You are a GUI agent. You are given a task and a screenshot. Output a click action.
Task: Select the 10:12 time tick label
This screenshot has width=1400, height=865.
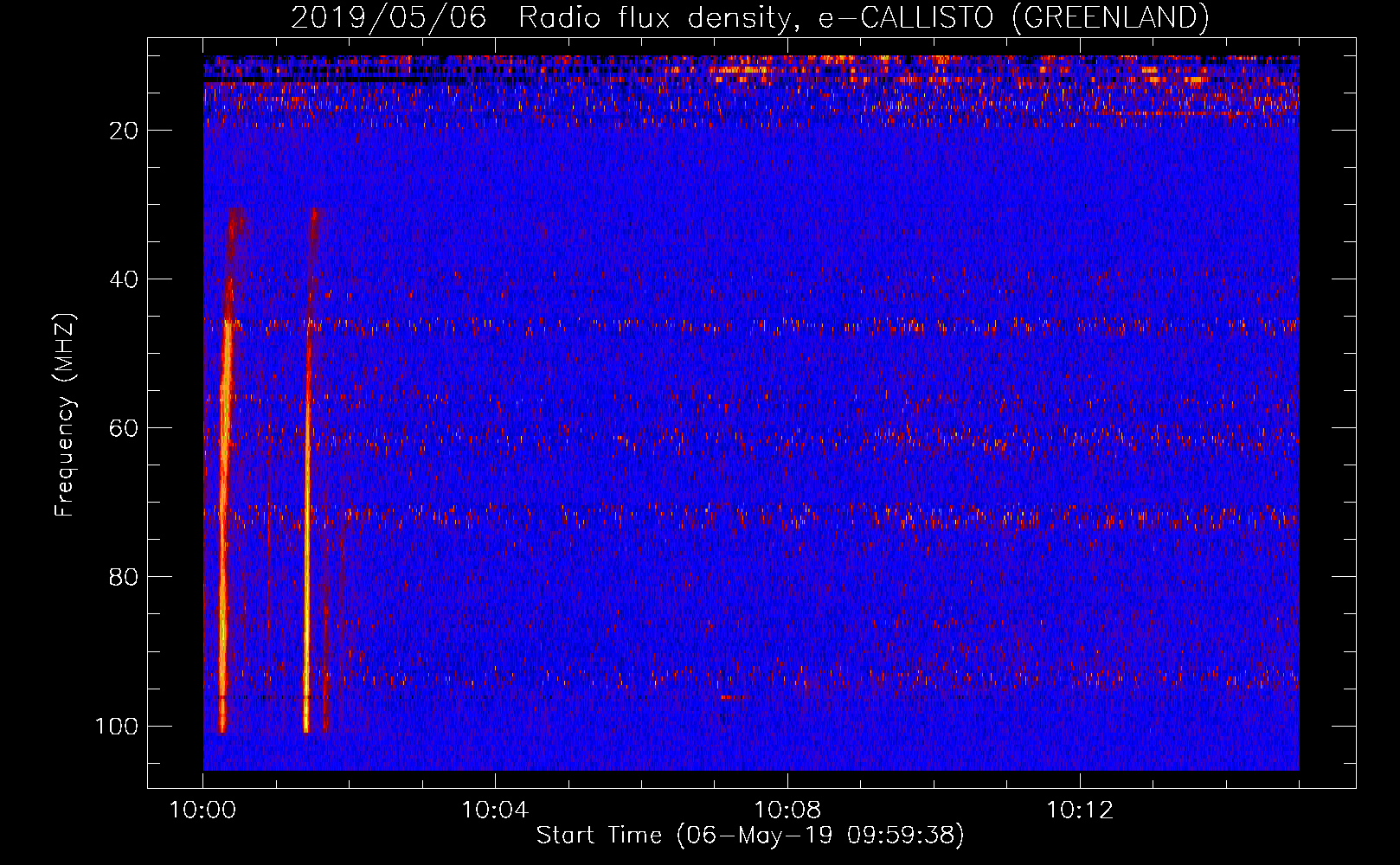click(1080, 811)
